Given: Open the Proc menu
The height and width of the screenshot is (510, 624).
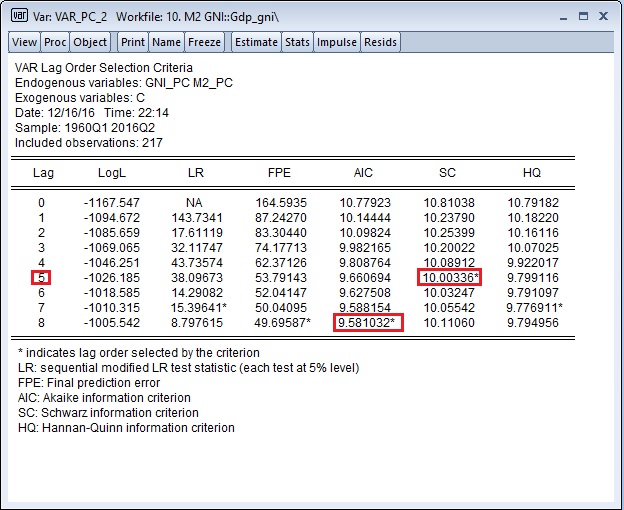Looking at the screenshot, I should point(55,42).
